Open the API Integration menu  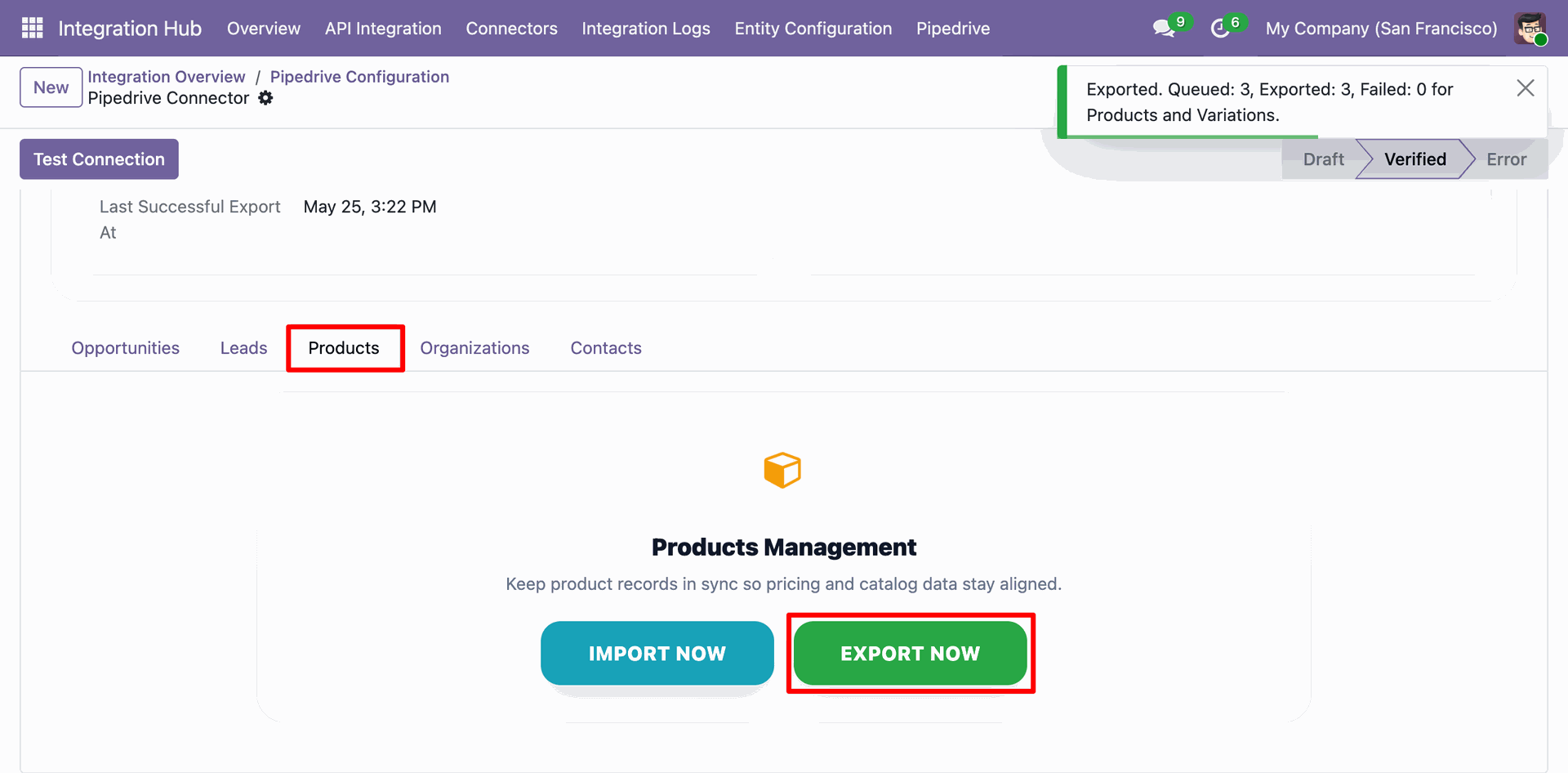tap(383, 29)
